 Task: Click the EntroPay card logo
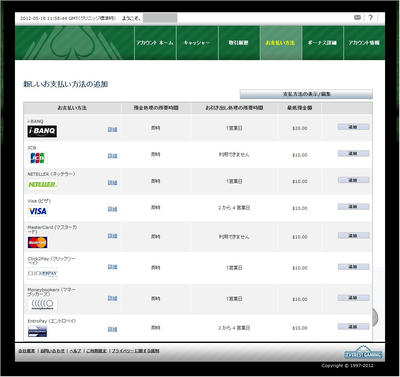tap(37, 332)
